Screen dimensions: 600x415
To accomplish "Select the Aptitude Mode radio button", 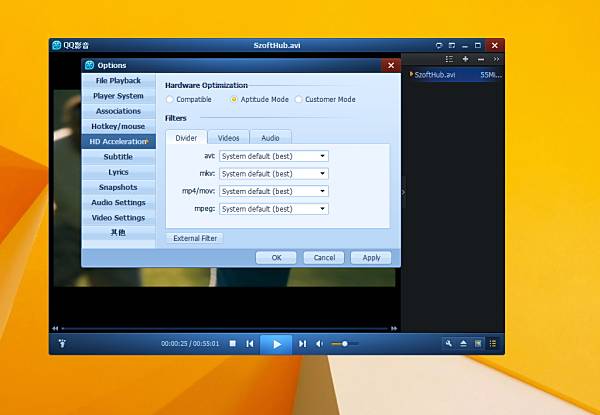I will pos(234,99).
